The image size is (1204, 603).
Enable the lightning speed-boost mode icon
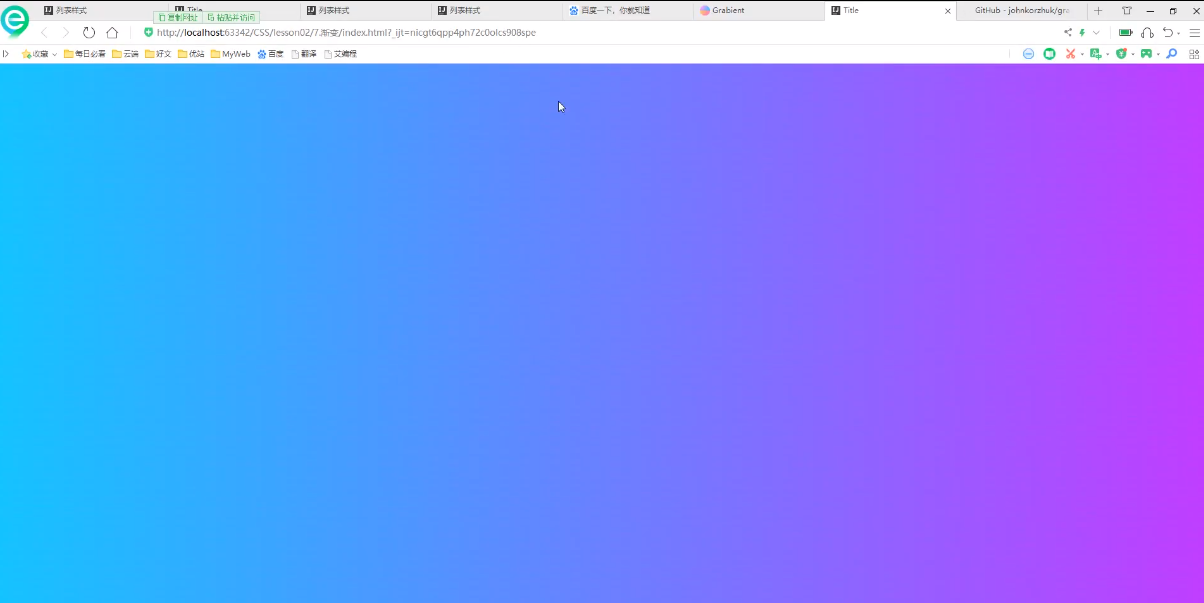tap(1082, 32)
